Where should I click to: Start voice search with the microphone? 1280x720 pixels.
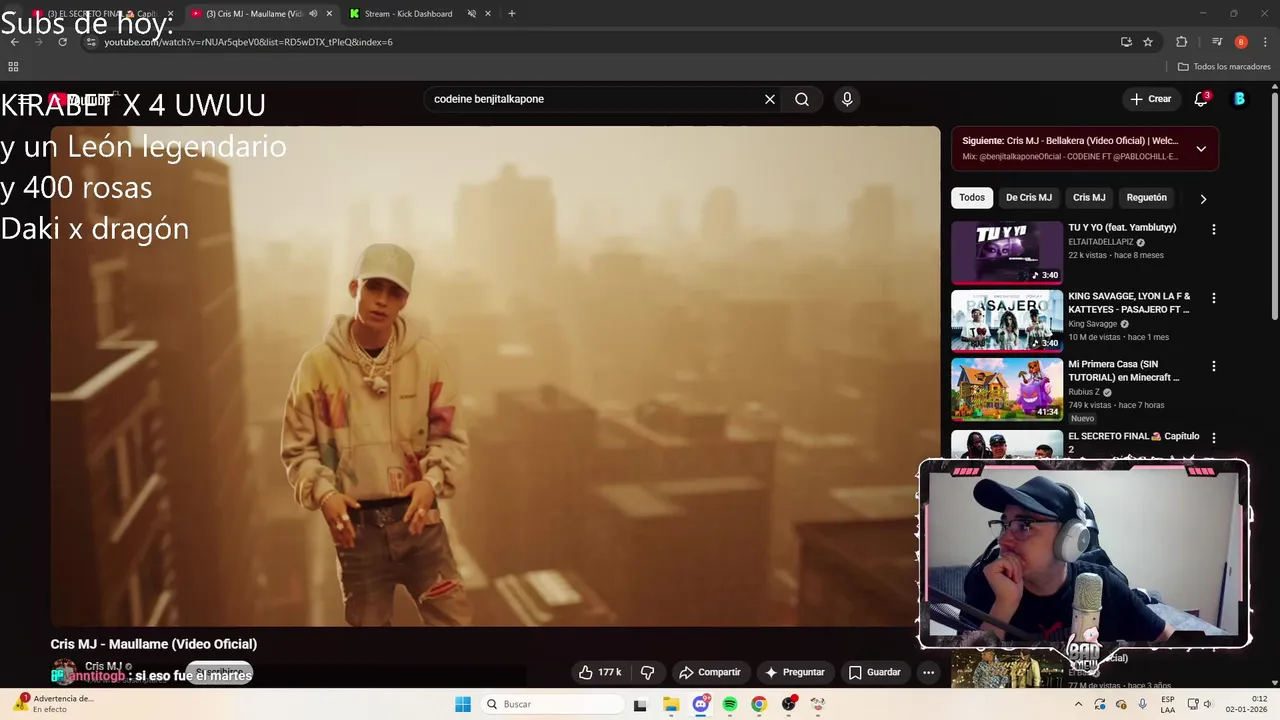click(x=847, y=99)
